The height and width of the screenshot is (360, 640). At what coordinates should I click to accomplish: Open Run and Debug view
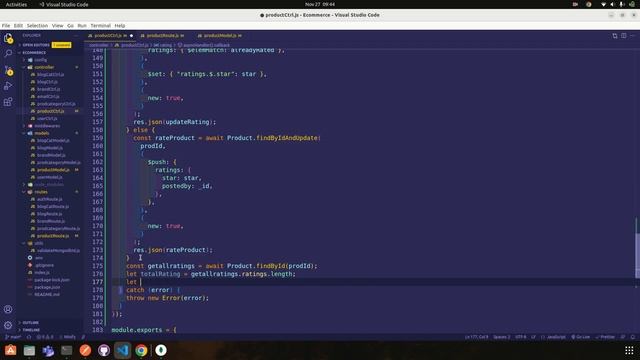[x=8, y=86]
